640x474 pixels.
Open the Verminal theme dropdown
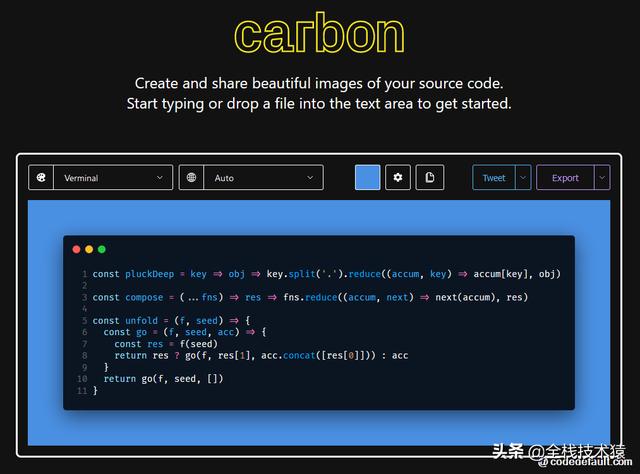click(x=113, y=178)
